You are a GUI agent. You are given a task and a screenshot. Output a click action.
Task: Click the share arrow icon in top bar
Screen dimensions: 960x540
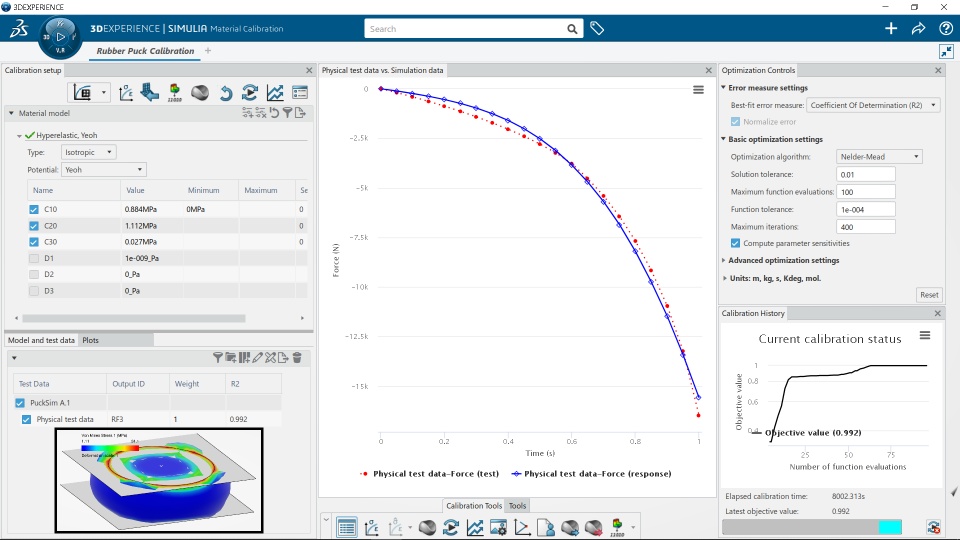click(918, 28)
